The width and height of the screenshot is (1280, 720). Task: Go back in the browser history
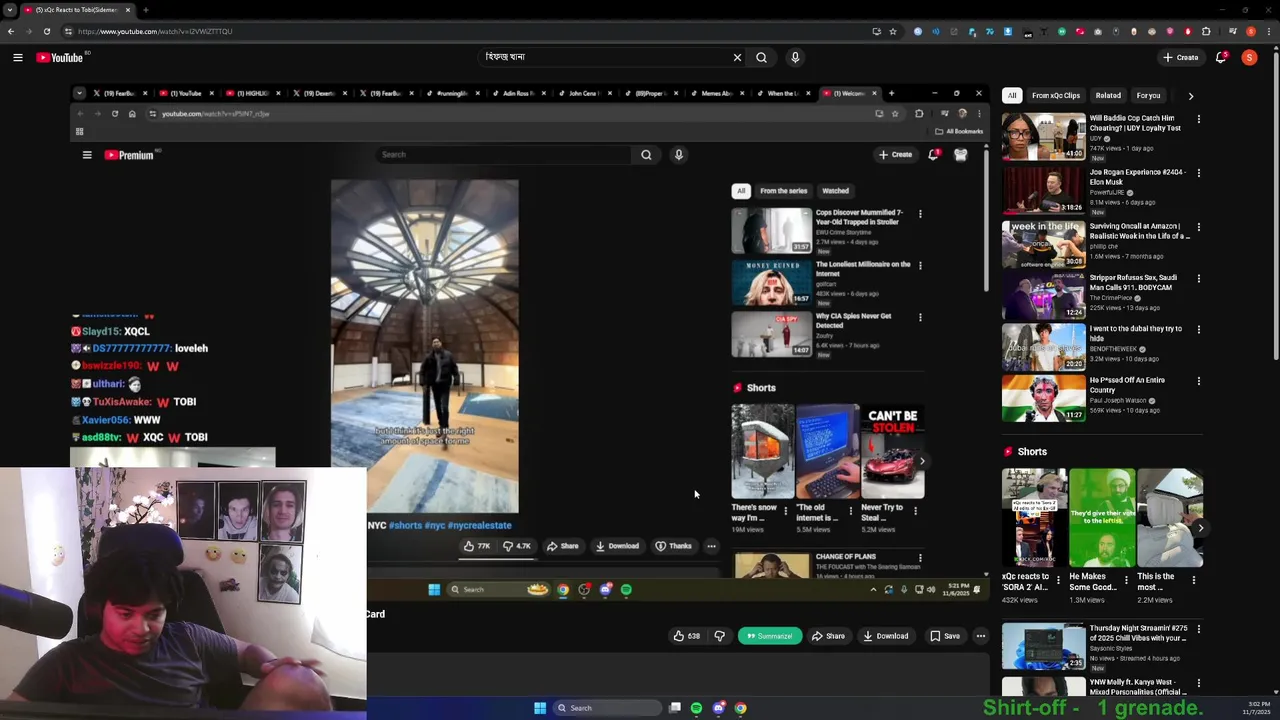(x=11, y=31)
